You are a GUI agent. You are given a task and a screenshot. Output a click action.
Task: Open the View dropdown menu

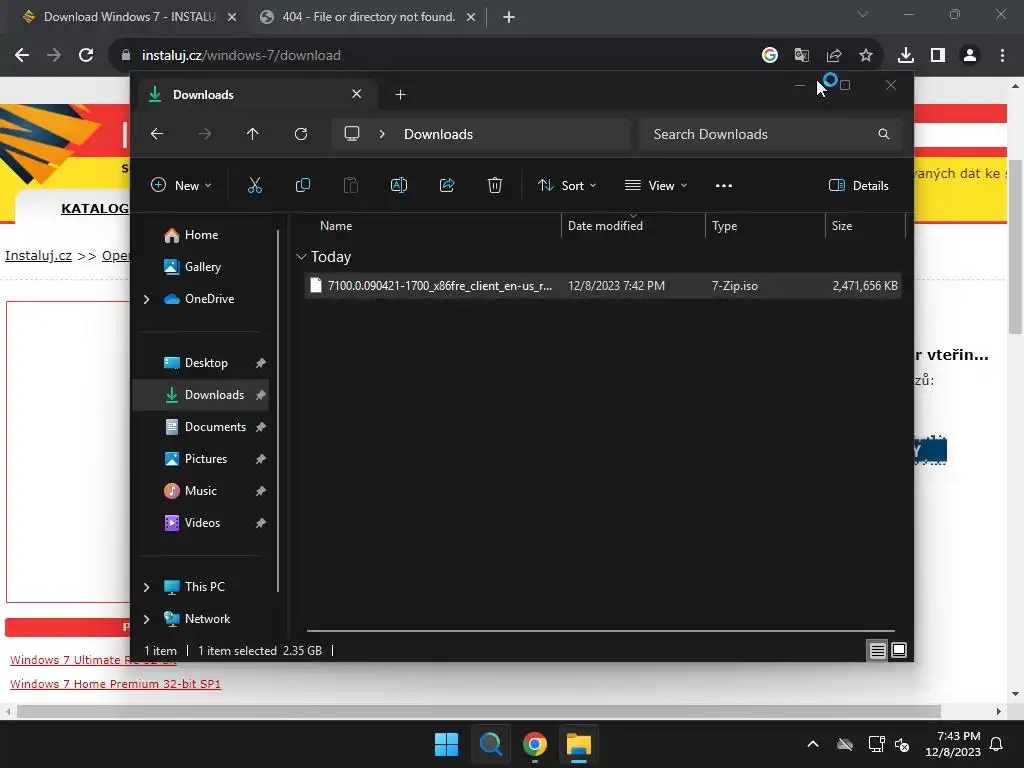pyautogui.click(x=656, y=185)
